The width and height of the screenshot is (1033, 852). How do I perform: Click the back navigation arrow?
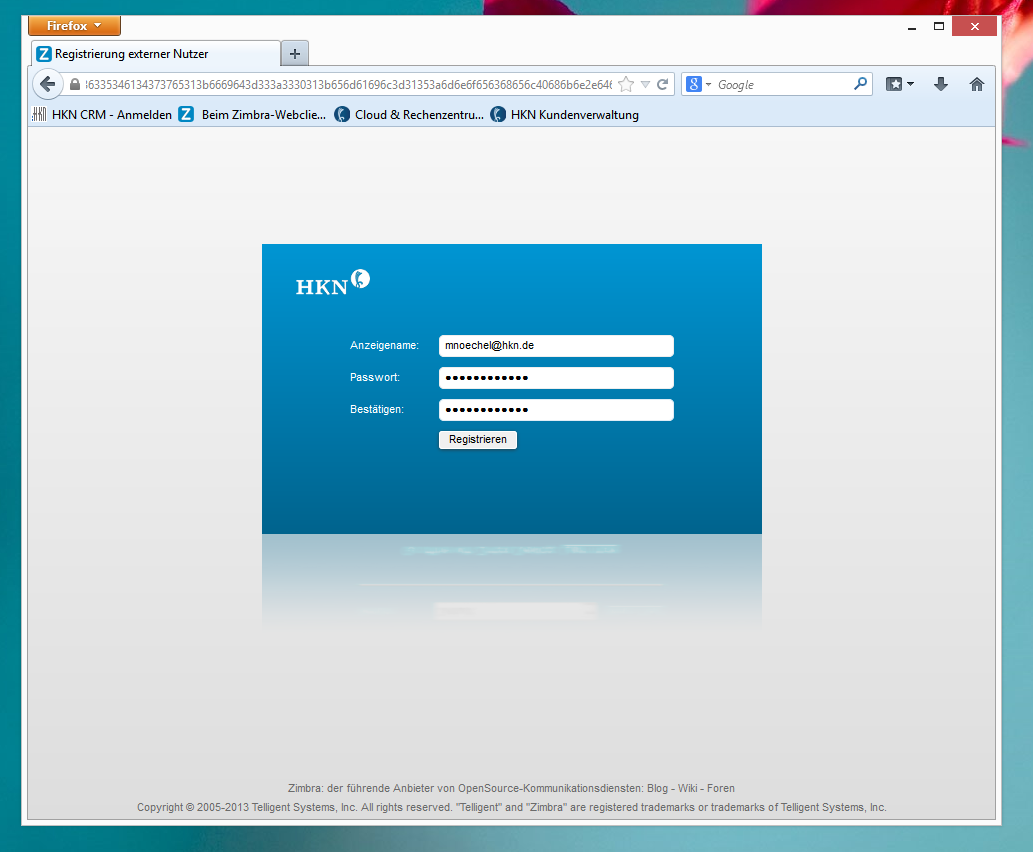pyautogui.click(x=47, y=85)
